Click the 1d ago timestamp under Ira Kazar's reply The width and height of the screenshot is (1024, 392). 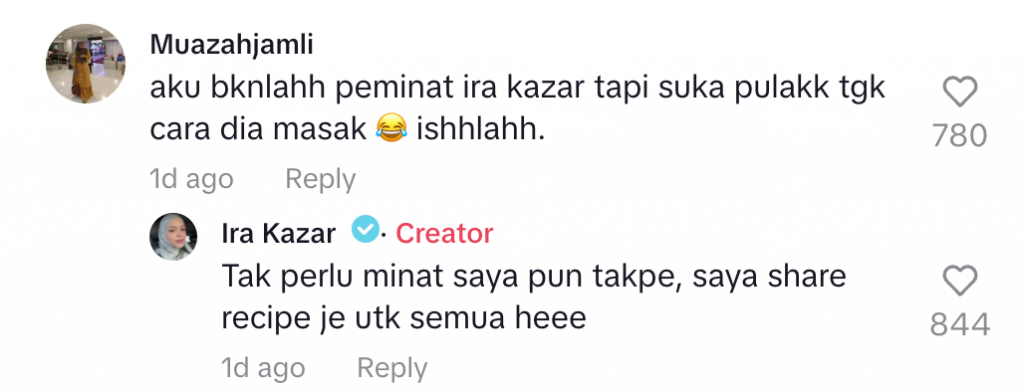(263, 368)
